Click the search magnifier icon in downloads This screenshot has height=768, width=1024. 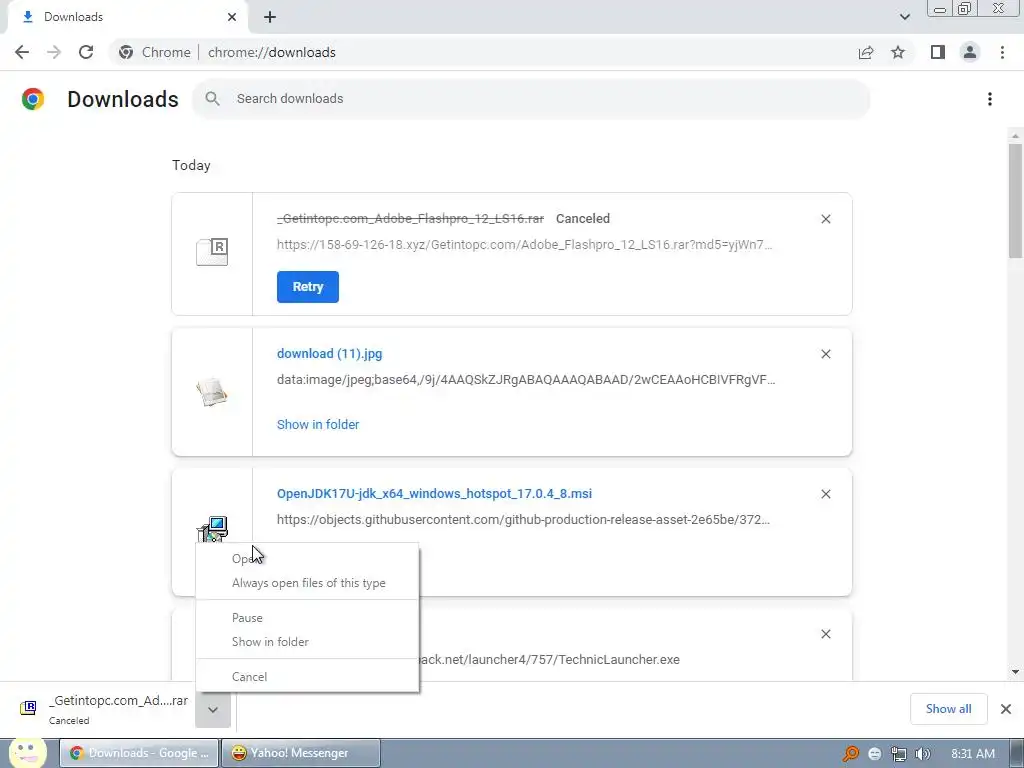212,99
